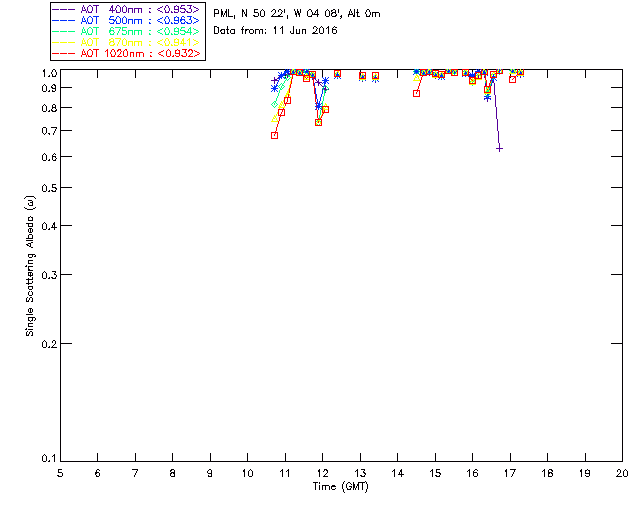This screenshot has height=512, width=640.
Task: Click the green dashed line sample in legend
Action: pos(64,31)
